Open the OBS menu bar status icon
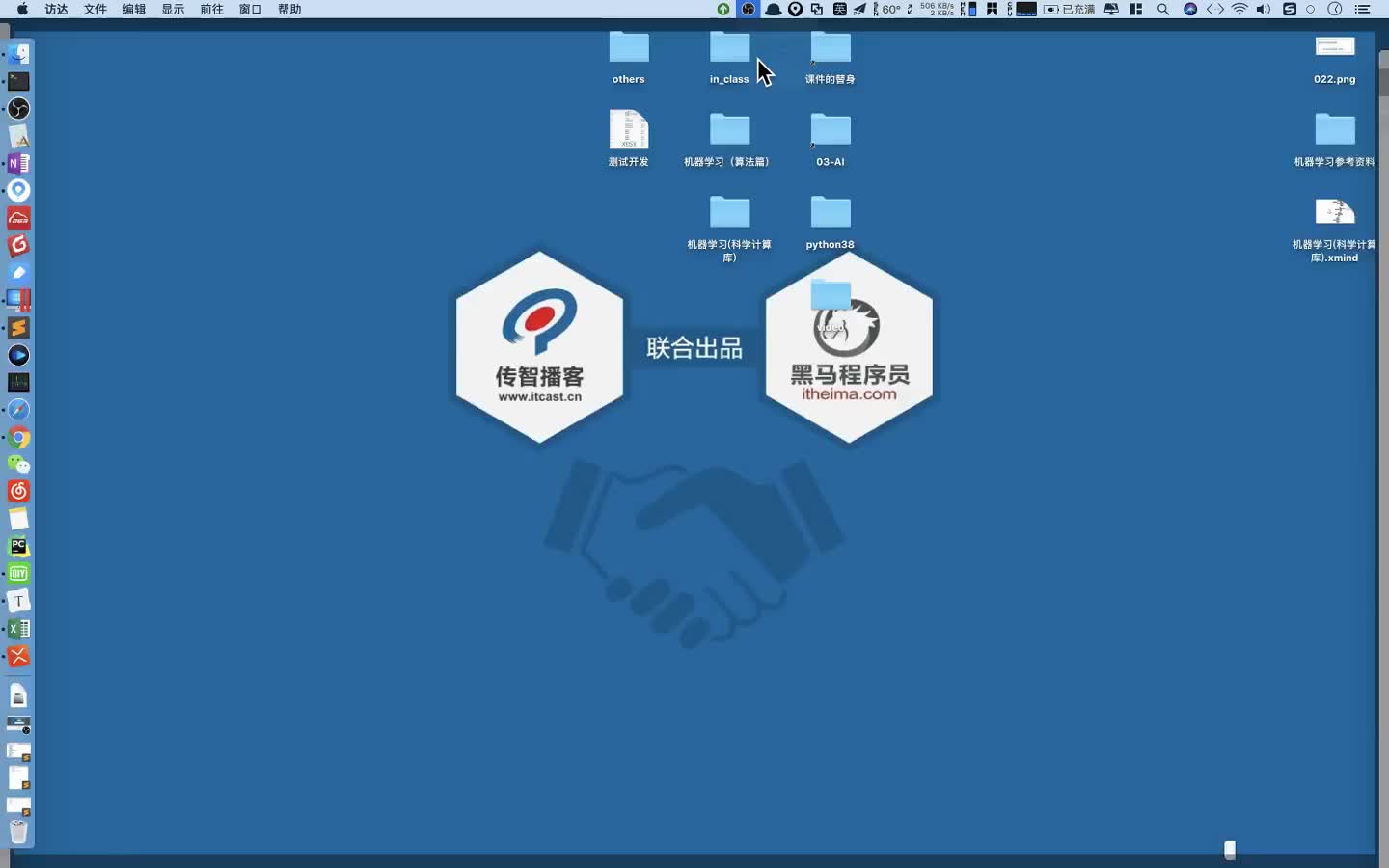The width and height of the screenshot is (1389, 868). pyautogui.click(x=749, y=9)
